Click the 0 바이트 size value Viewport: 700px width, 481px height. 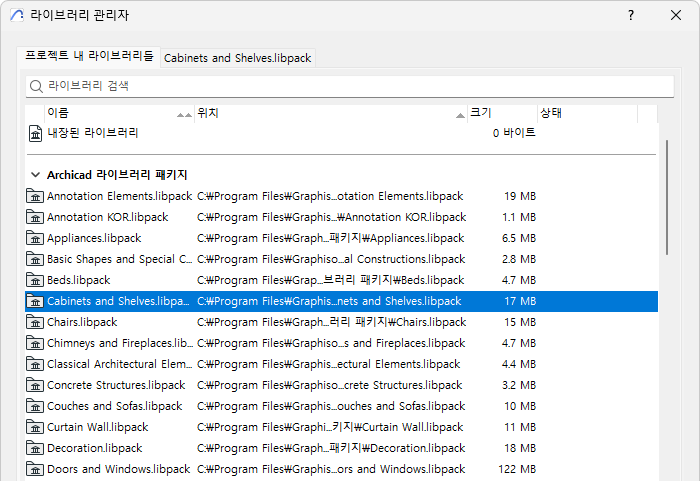514,133
